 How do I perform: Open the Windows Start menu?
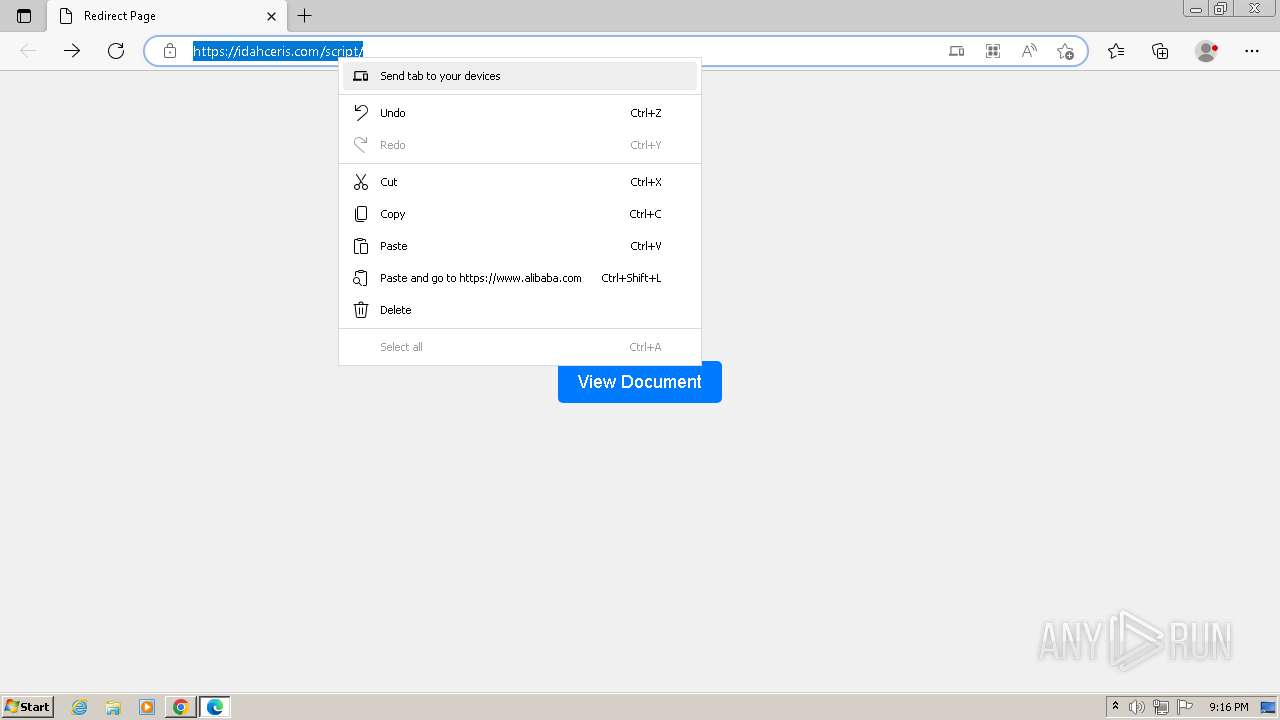click(28, 707)
